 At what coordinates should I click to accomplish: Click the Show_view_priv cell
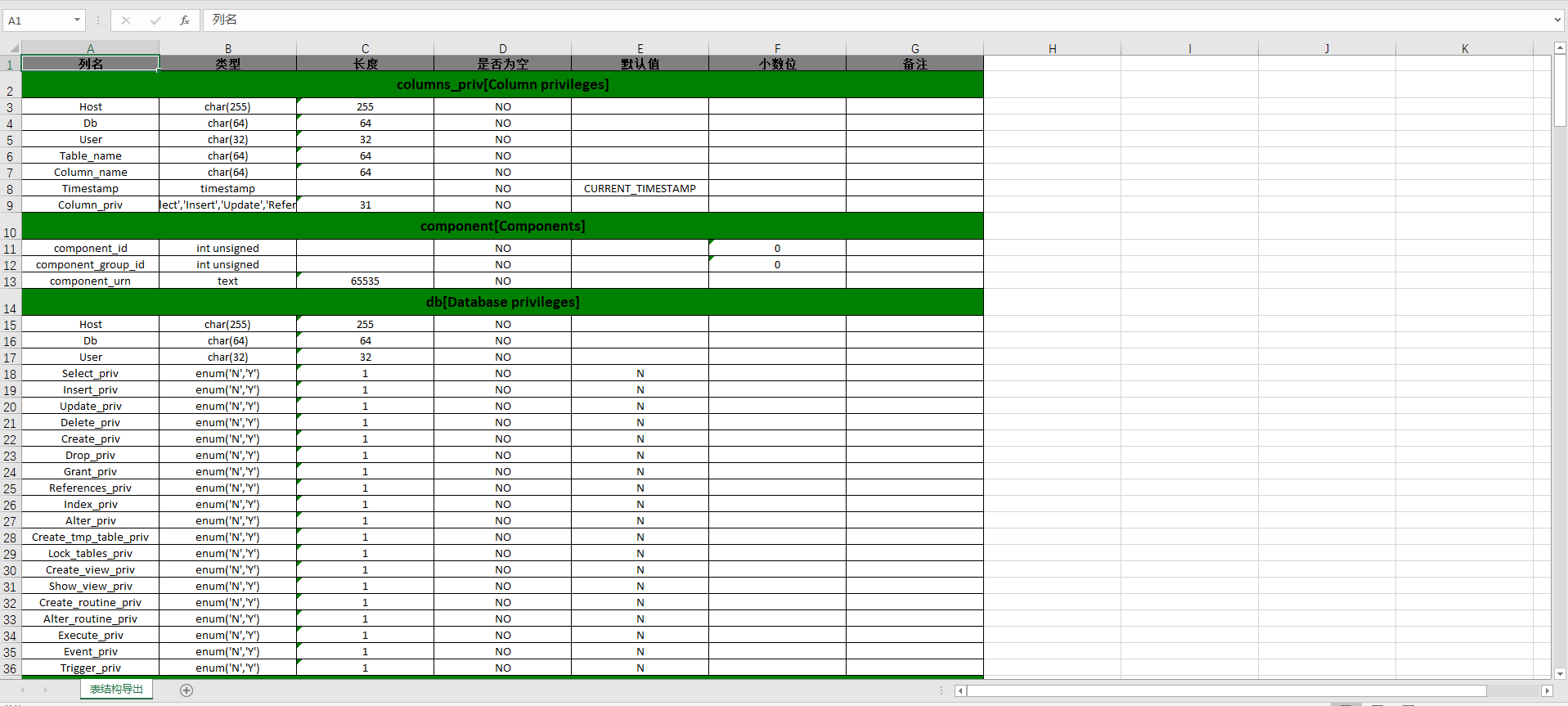point(91,587)
